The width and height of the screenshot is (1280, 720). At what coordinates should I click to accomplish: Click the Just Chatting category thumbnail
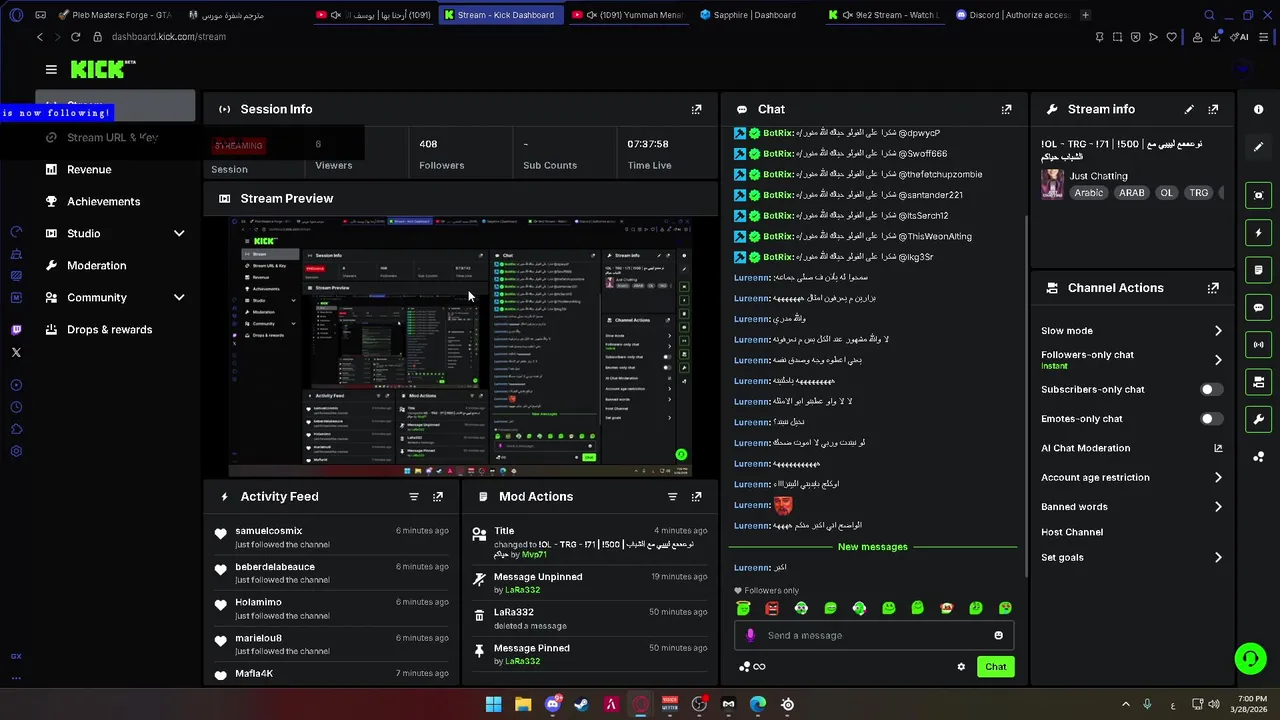1052,184
